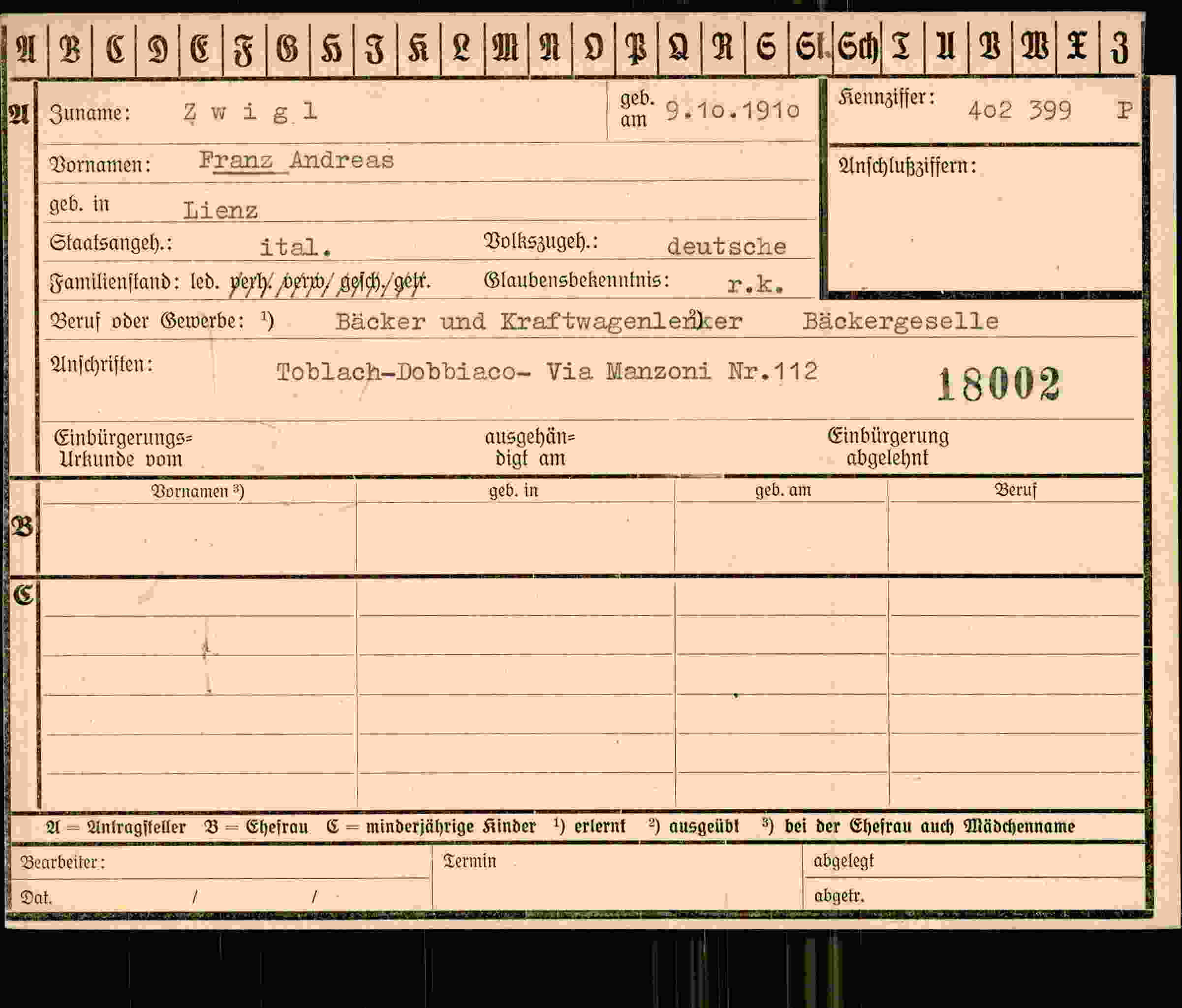Click the 'Einbürgerung abgelehnt' label
The image size is (1182, 1008).
888,447
